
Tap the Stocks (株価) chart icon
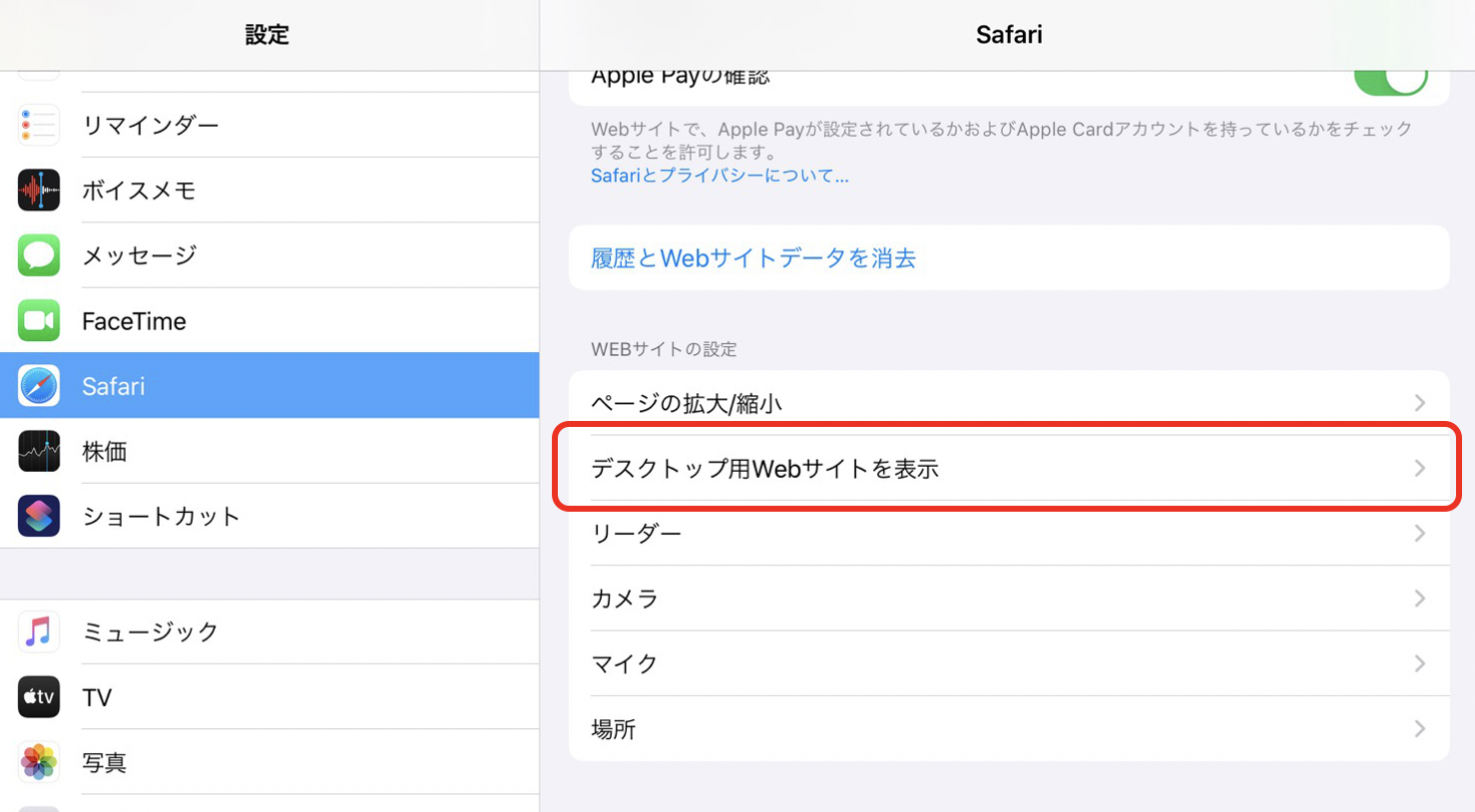tap(39, 451)
